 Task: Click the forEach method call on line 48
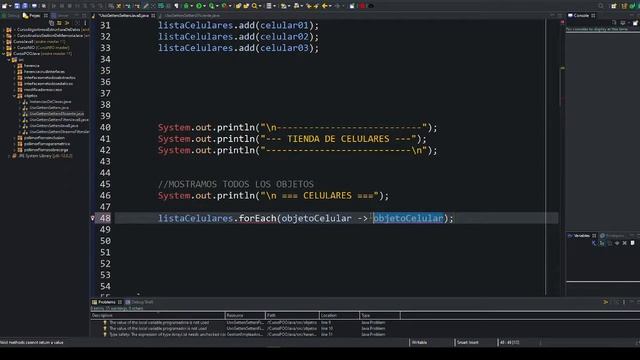257,218
